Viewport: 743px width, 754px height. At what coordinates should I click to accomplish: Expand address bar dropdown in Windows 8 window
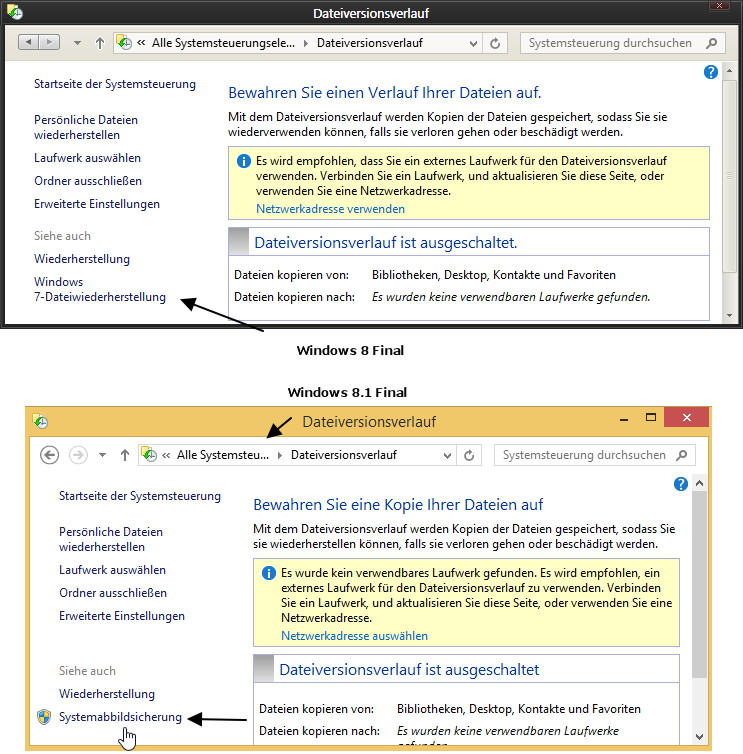[x=473, y=44]
